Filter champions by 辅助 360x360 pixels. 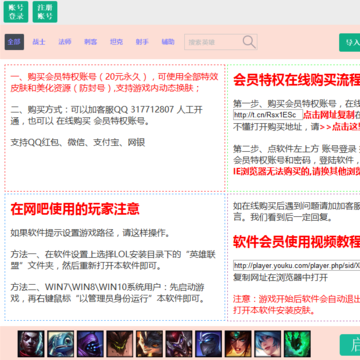[x=168, y=42]
